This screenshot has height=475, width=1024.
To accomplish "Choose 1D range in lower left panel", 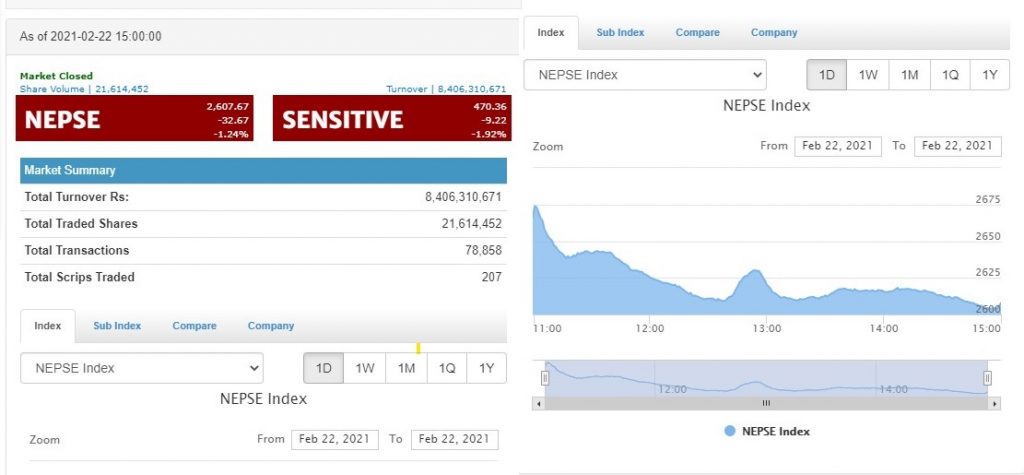I will (324, 369).
